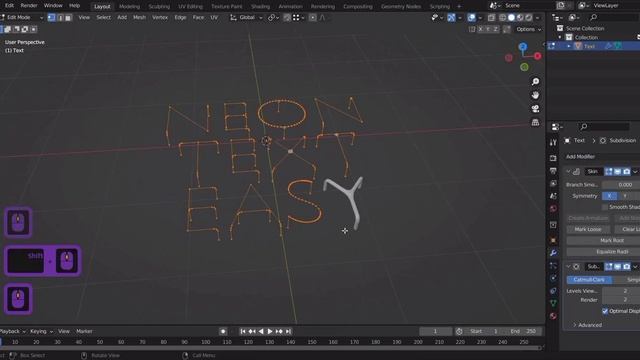Uncheck the Optimal Display checkbox
640x360 pixels.
(605, 311)
